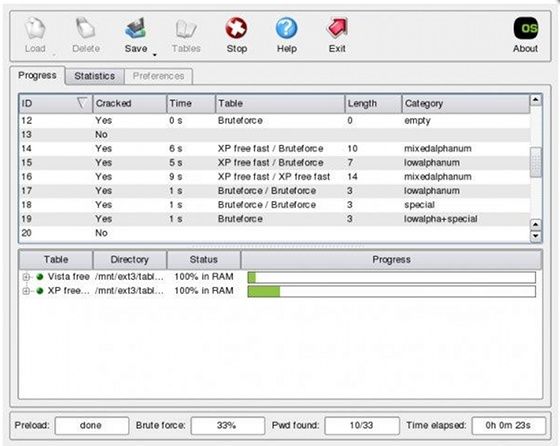Viewport: 560px width, 446px height.
Task: Click the Save disk icon
Action: pos(136,28)
